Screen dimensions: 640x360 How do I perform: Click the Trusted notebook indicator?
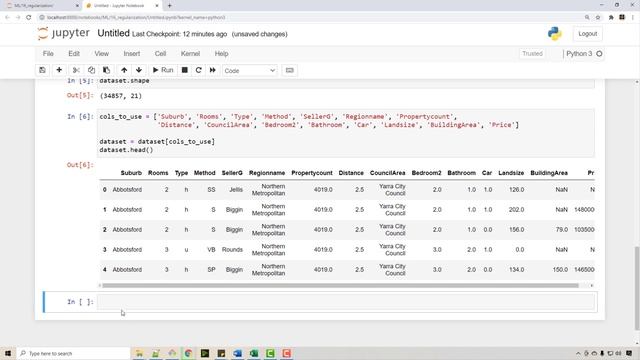(532, 53)
